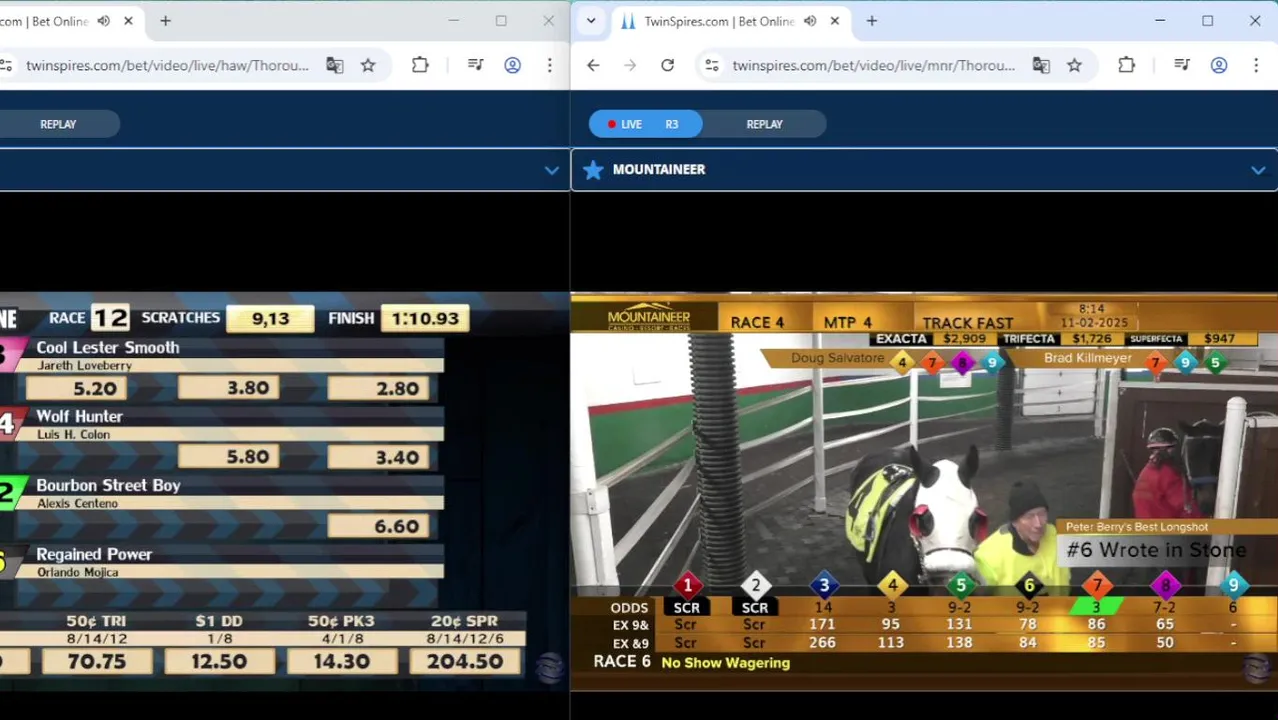The height and width of the screenshot is (720, 1278).
Task: Click the Hawthorne race 12 results video
Action: 284,490
